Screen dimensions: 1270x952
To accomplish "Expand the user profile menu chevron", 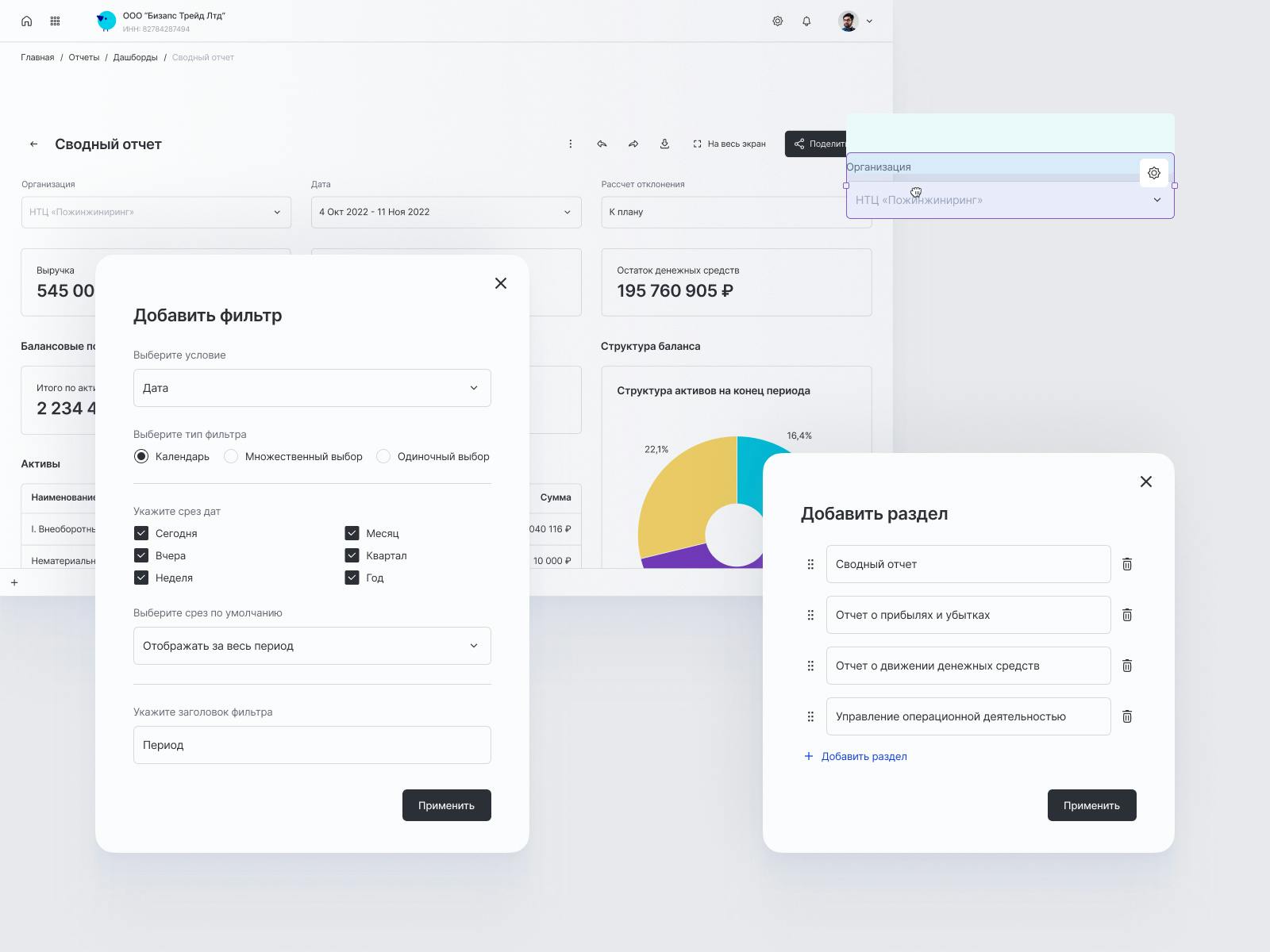I will click(869, 21).
